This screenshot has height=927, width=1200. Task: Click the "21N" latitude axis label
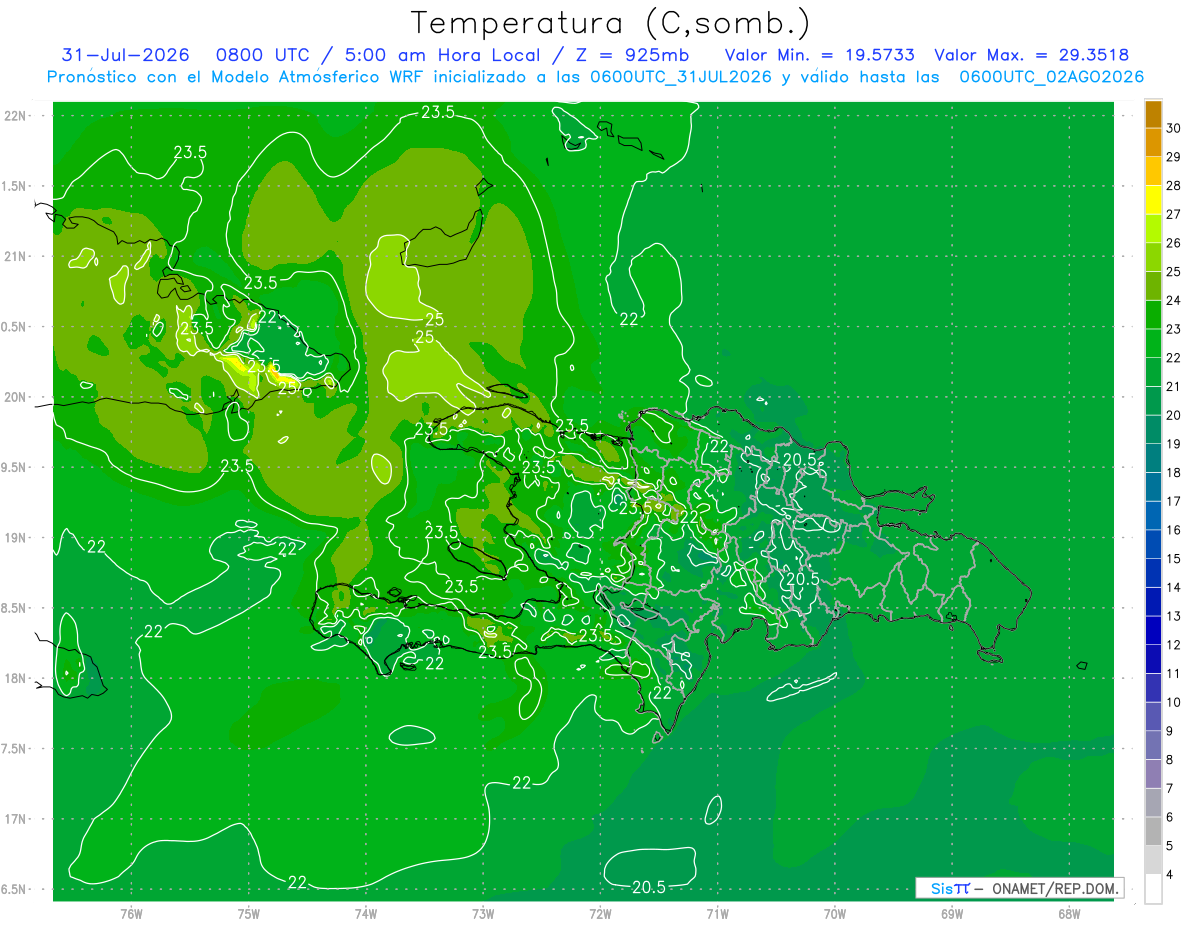point(16,256)
